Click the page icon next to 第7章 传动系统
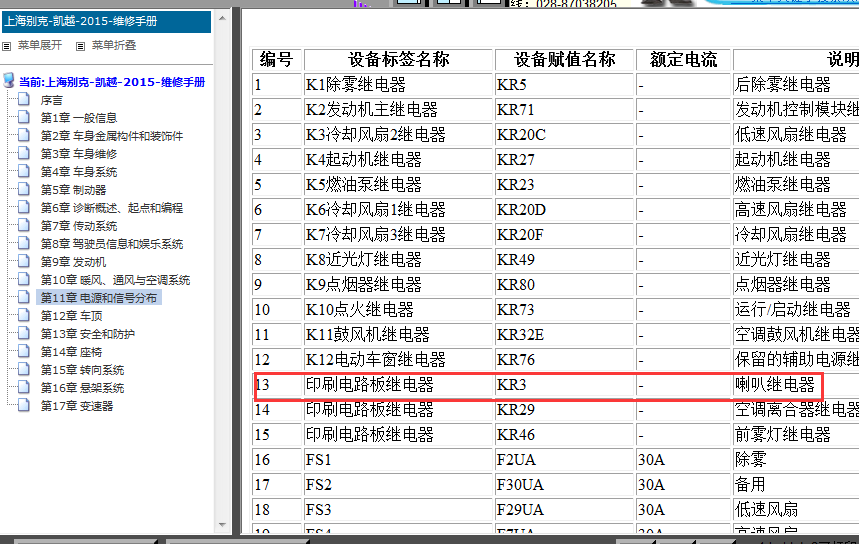Image resolution: width=859 pixels, height=544 pixels. 24,225
